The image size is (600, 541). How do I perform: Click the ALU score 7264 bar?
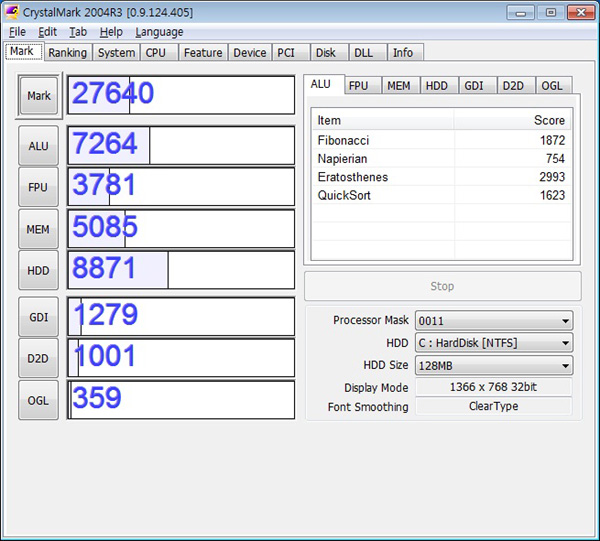pyautogui.click(x=181, y=145)
